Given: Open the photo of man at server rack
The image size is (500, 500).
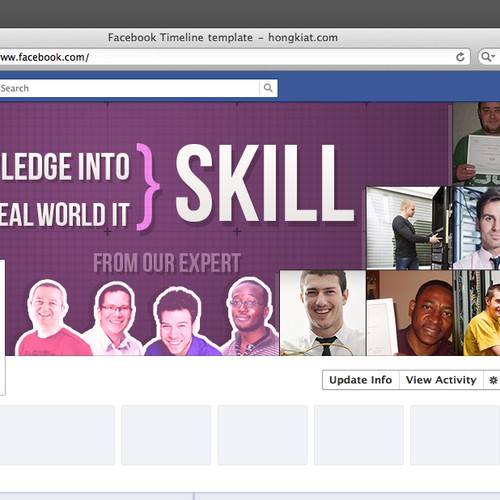Looking at the screenshot, I should (409, 228).
